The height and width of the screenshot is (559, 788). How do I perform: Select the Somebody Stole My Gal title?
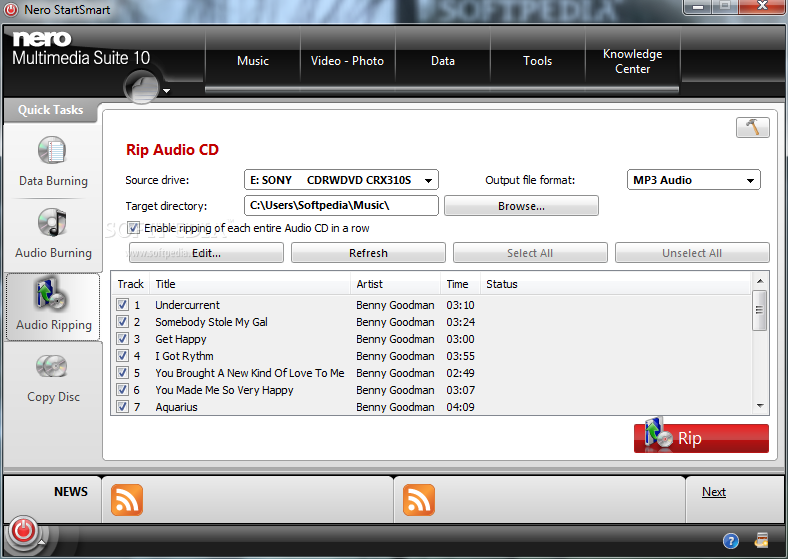tap(211, 322)
